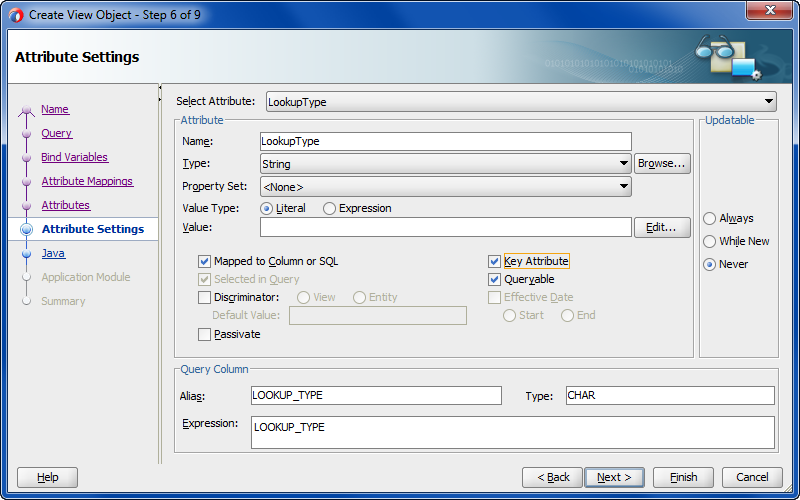This screenshot has height=500, width=800.
Task: Click the Name step bullet icon
Action: (x=26, y=110)
